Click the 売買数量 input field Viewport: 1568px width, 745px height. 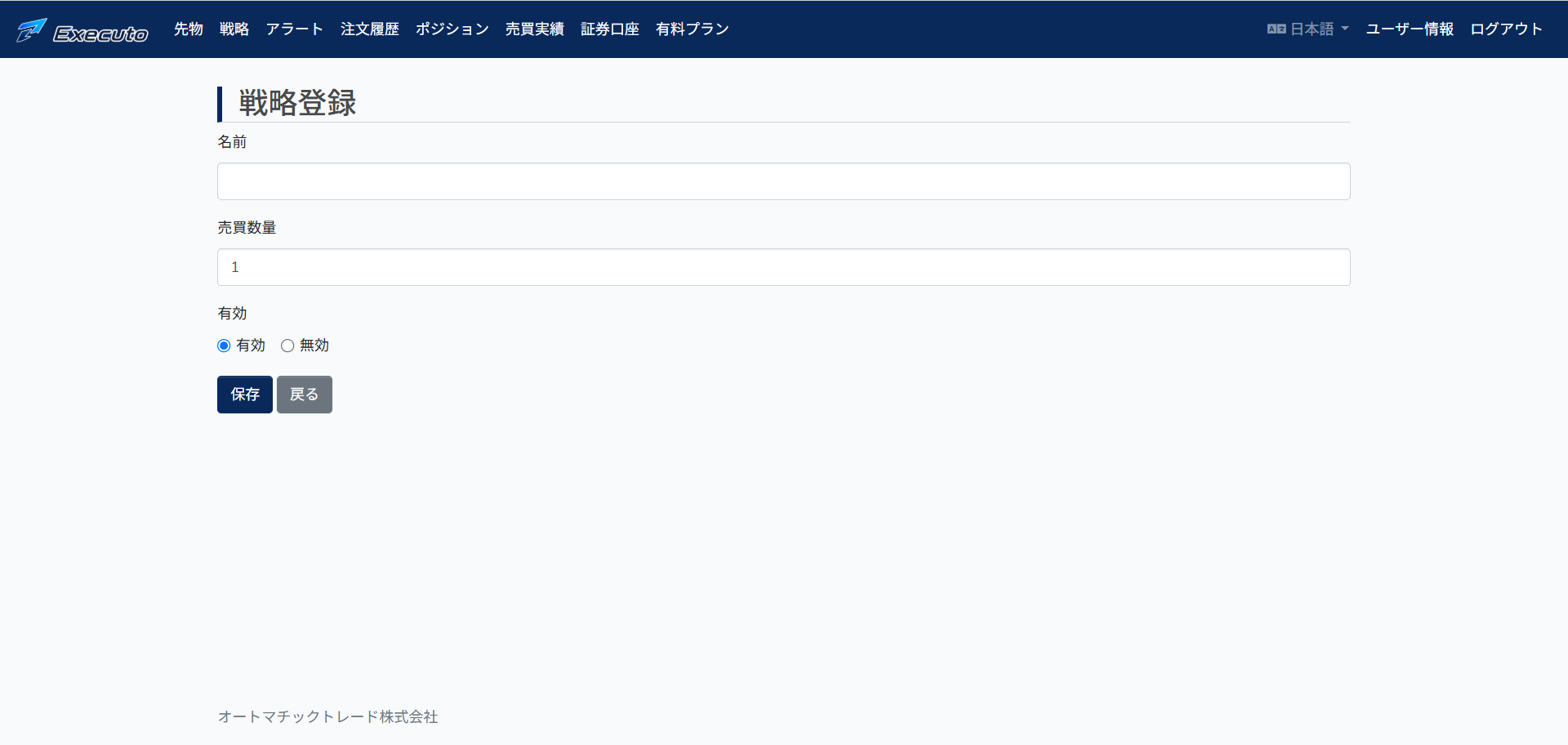784,267
